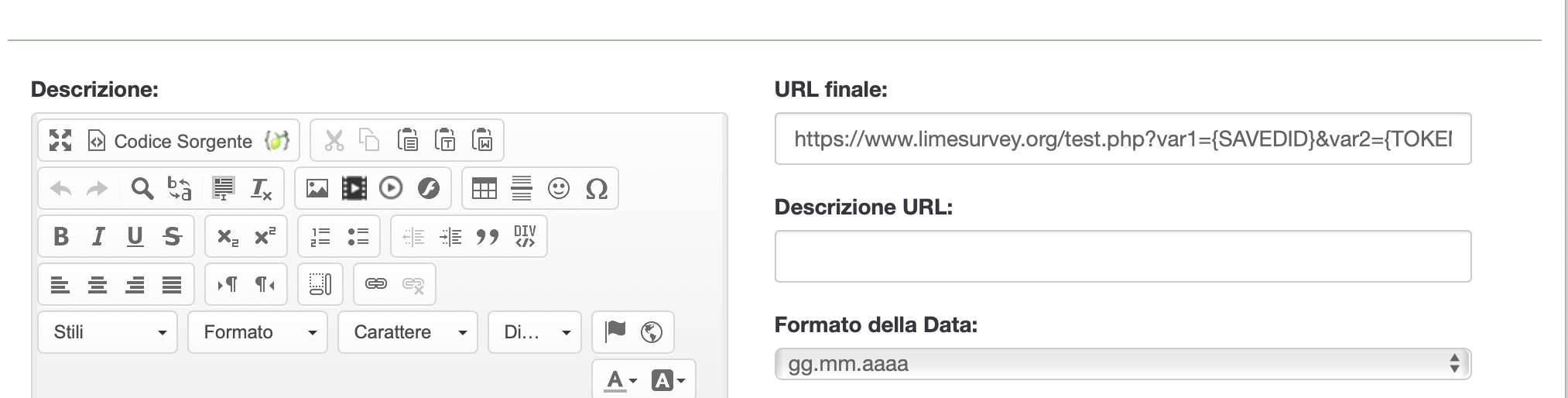The image size is (1568, 398).
Task: Click the URL finale input field
Action: (x=1122, y=139)
